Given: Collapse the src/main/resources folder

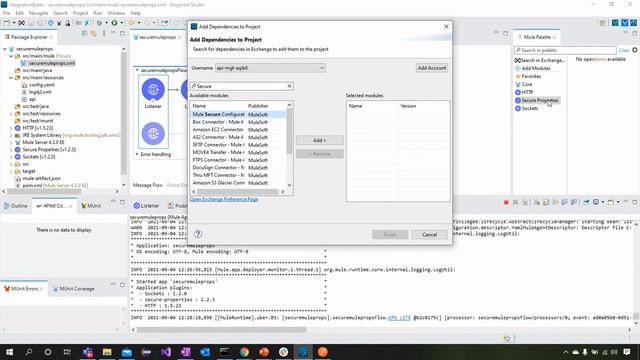Looking at the screenshot, I should [11, 78].
